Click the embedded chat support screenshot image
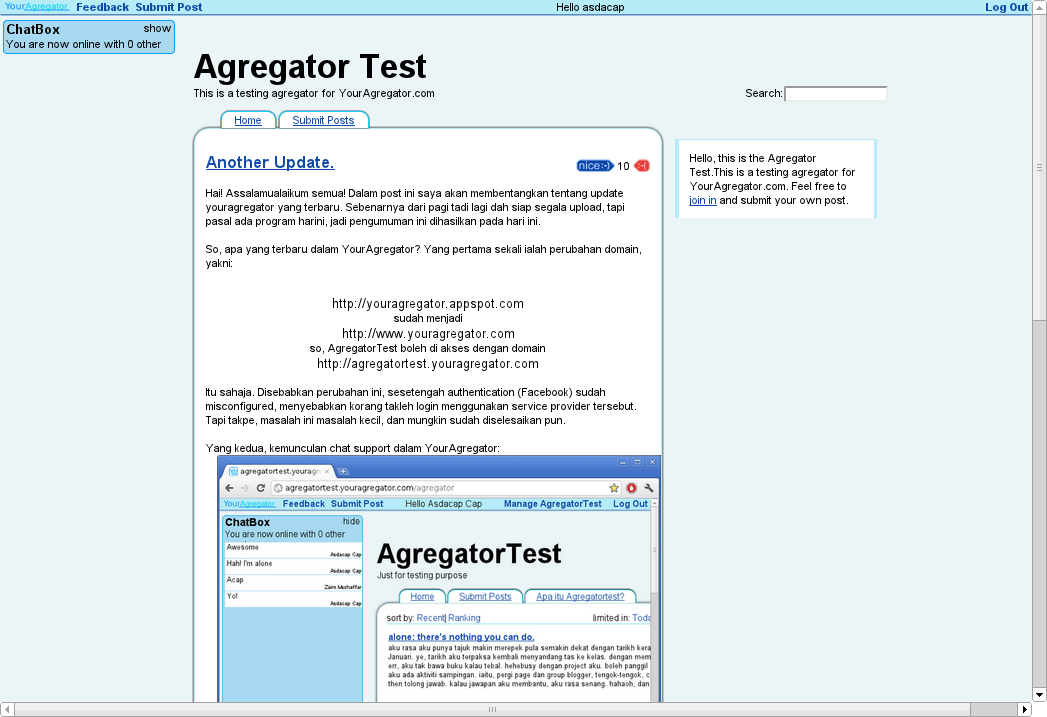This screenshot has width=1047, height=717. pos(439,578)
